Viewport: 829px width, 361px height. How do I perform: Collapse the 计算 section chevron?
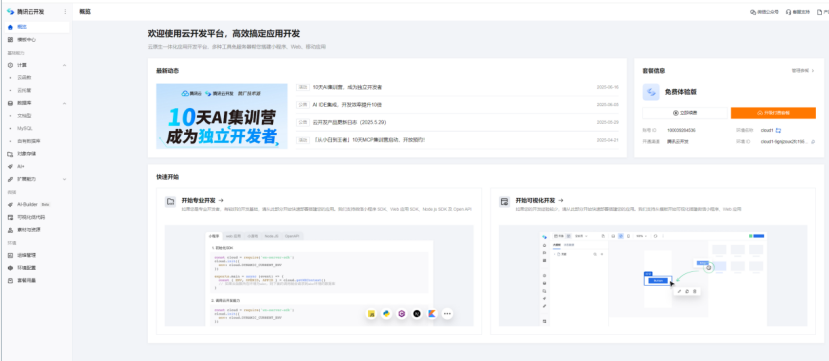[65, 65]
